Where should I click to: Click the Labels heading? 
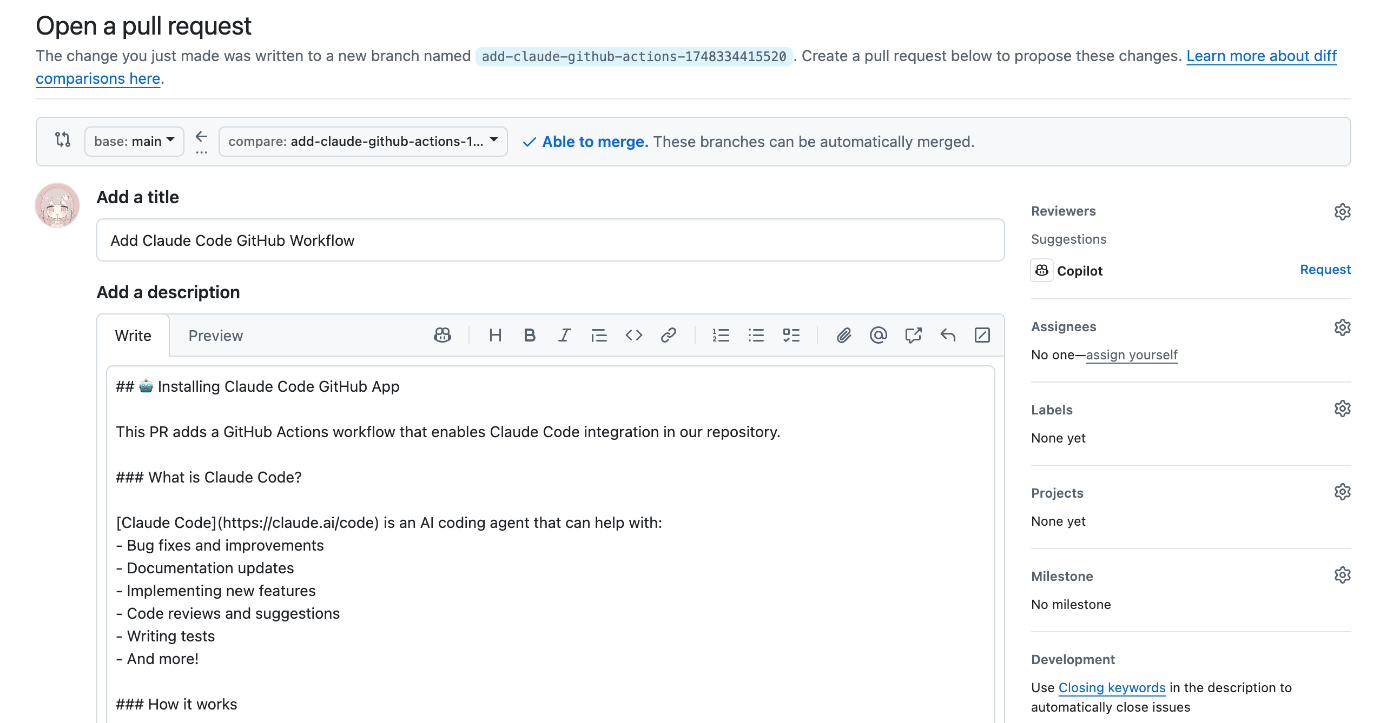1052,410
